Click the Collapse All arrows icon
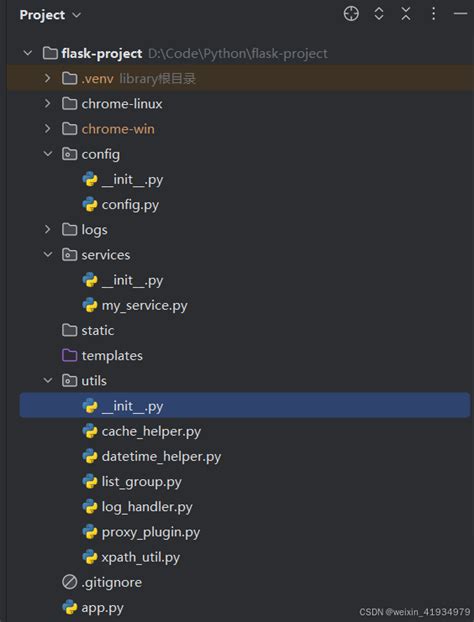 point(406,14)
